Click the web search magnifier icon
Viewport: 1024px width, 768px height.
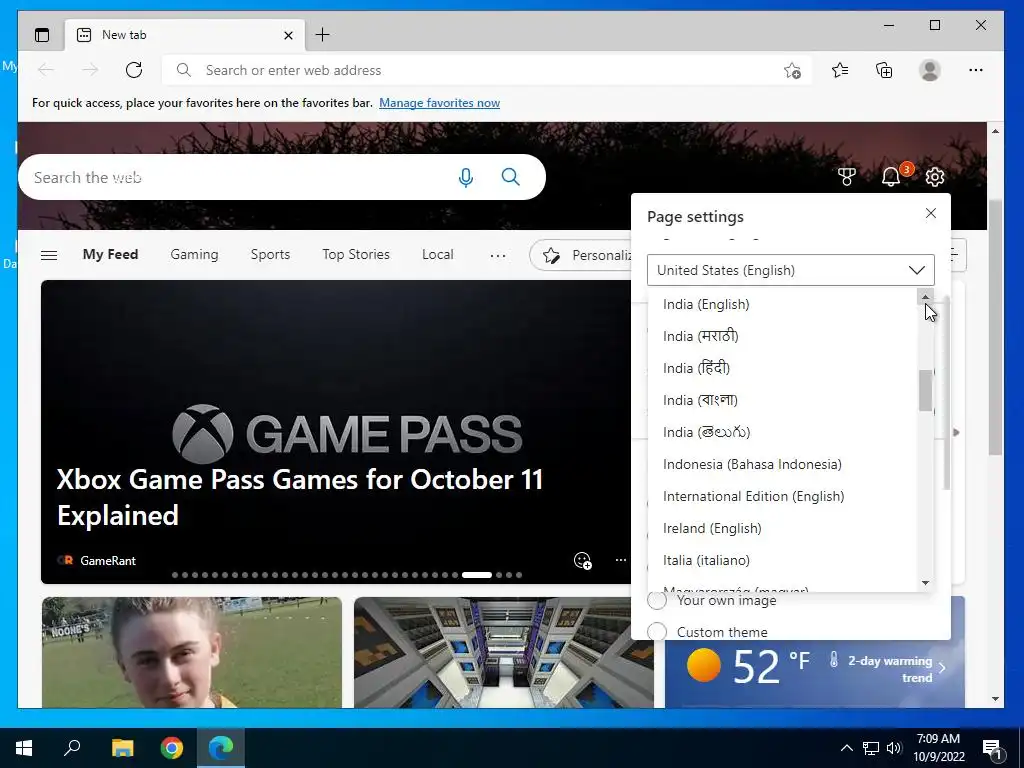[511, 177]
